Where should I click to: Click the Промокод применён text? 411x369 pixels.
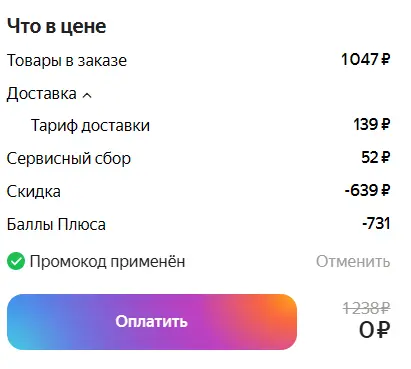(107, 261)
